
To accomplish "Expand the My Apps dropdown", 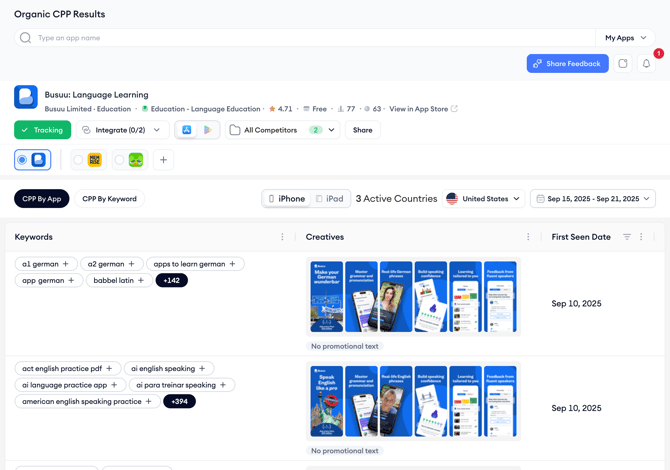I will pos(626,38).
